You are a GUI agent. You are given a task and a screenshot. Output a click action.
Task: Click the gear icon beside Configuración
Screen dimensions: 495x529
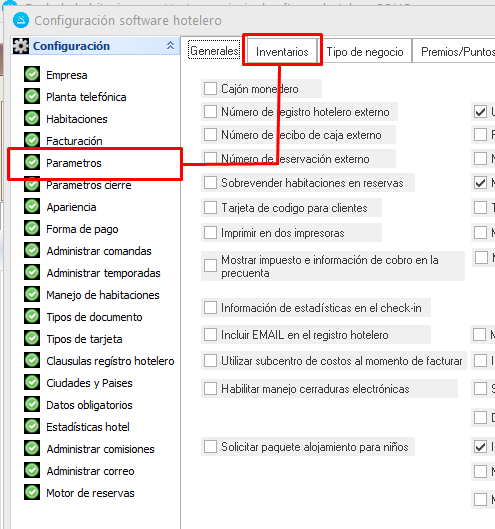coord(21,46)
